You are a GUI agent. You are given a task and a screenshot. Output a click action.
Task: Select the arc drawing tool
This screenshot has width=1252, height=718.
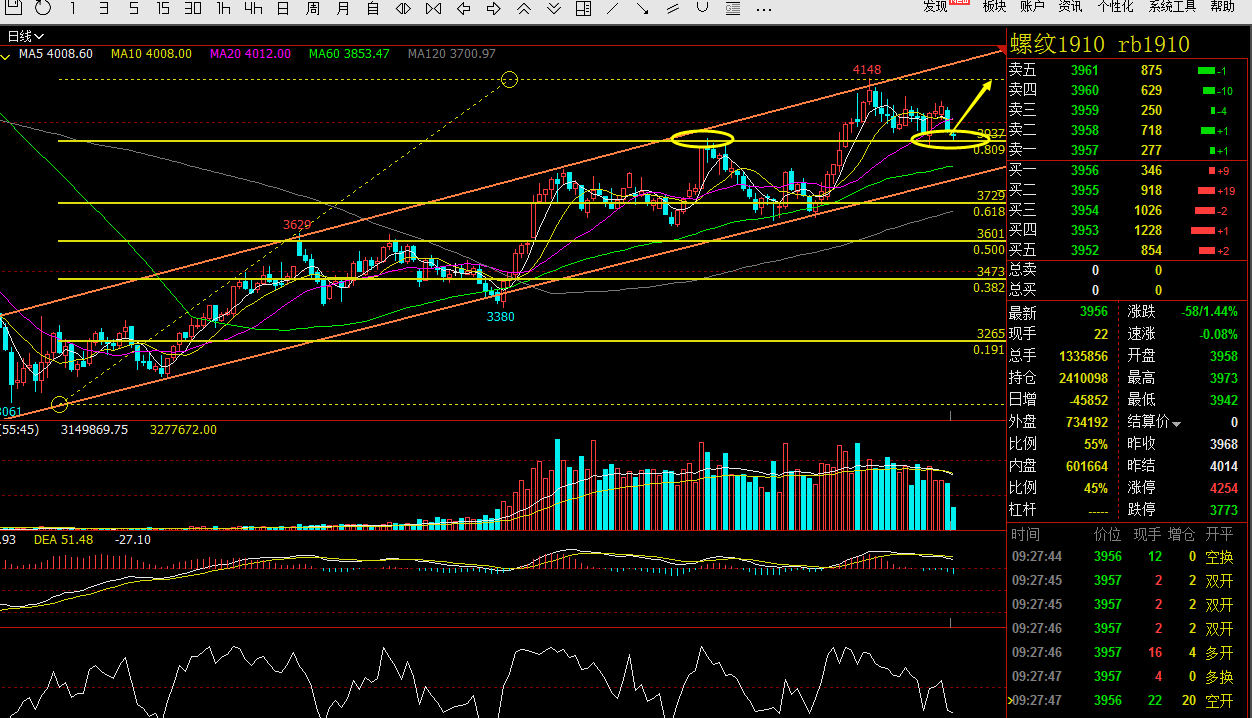703,6
